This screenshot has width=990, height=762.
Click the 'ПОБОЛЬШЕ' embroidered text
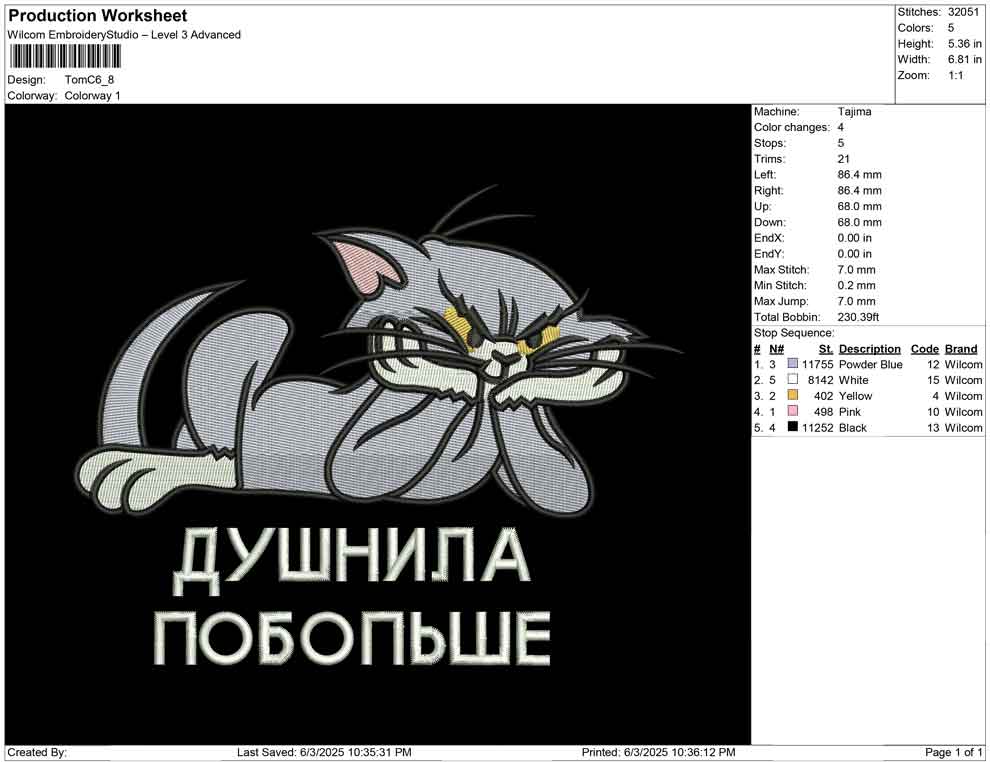coord(352,638)
